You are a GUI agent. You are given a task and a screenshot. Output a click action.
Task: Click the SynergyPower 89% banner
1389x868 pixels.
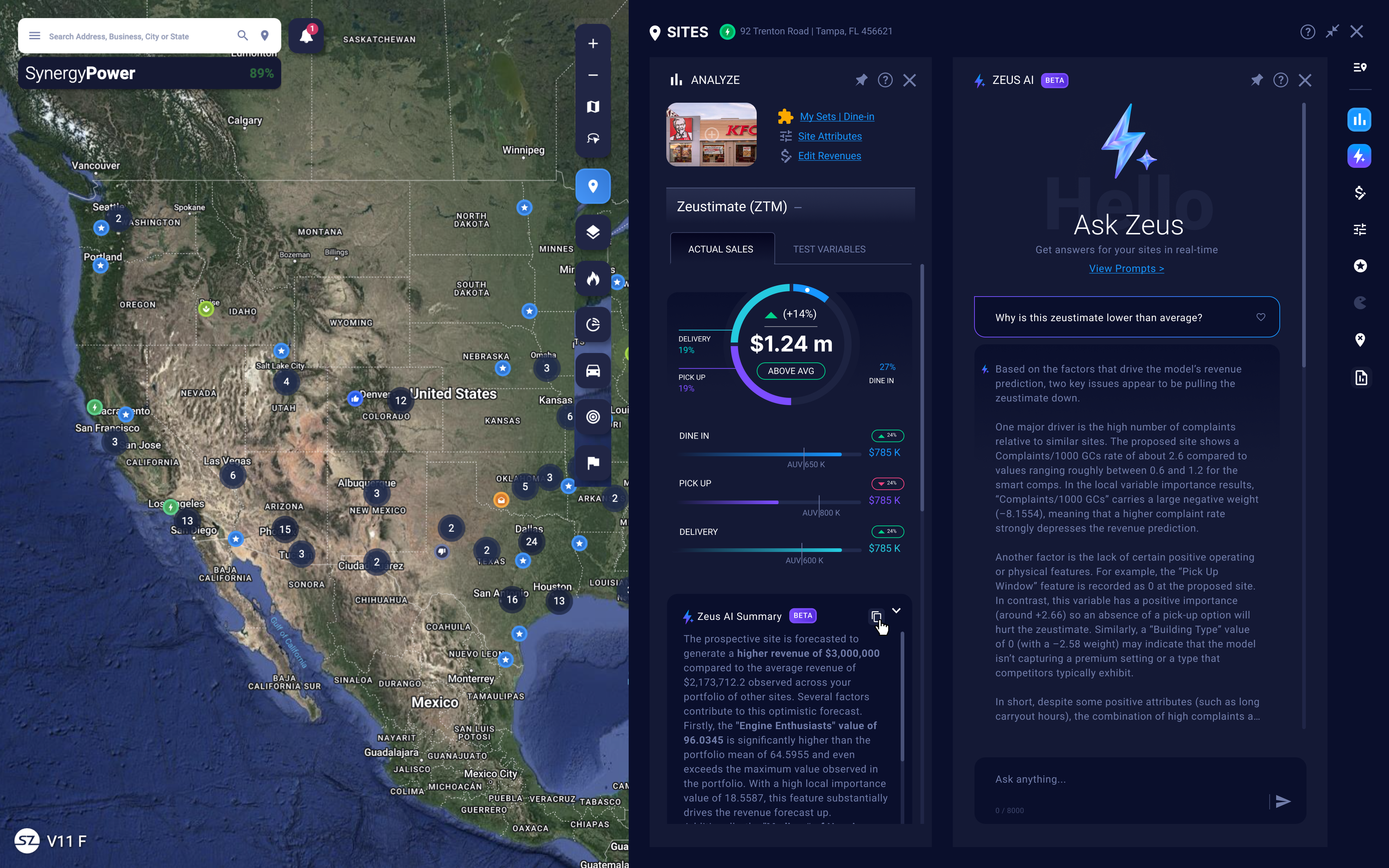click(x=149, y=73)
